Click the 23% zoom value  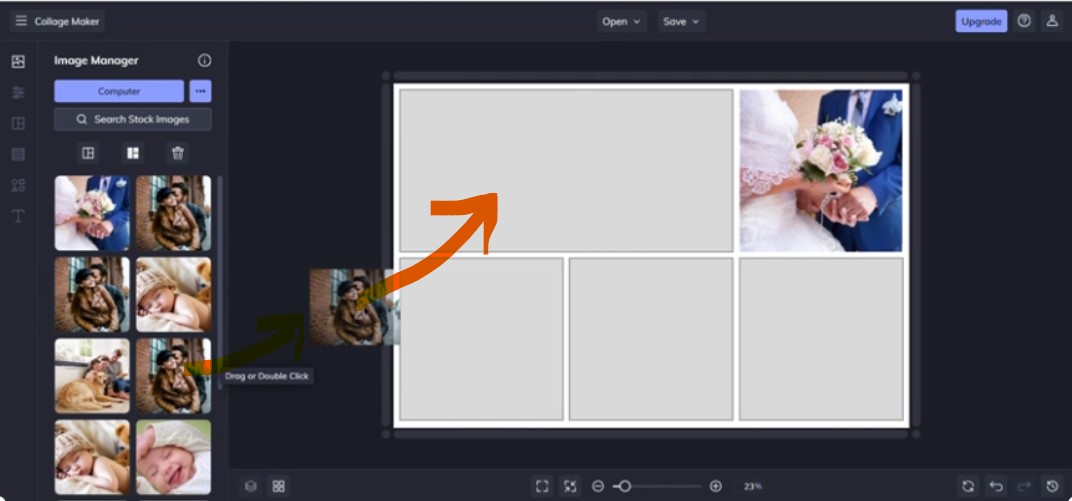pos(753,487)
